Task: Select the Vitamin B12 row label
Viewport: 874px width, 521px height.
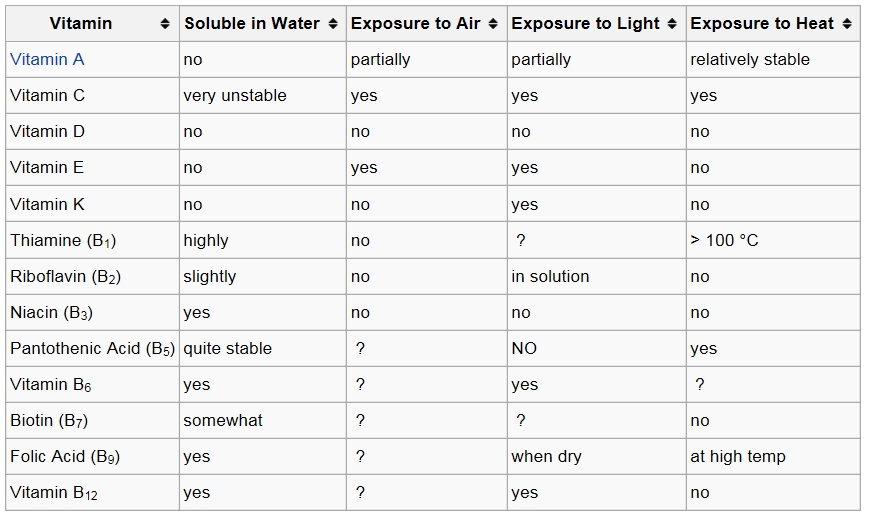Action: click(54, 493)
